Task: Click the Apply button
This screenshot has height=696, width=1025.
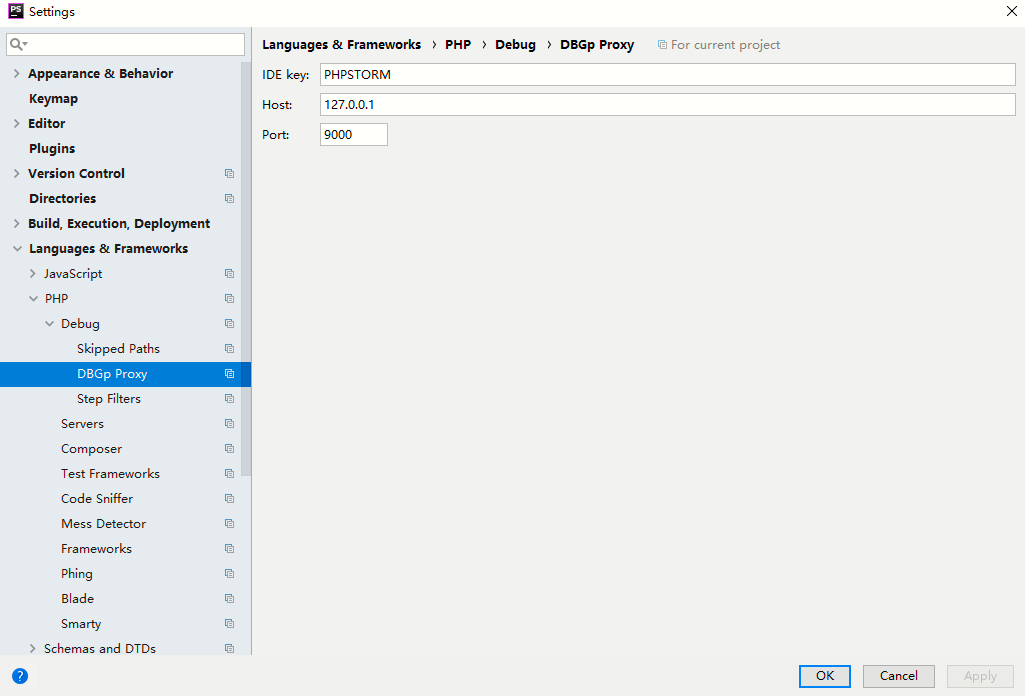Action: tap(980, 676)
